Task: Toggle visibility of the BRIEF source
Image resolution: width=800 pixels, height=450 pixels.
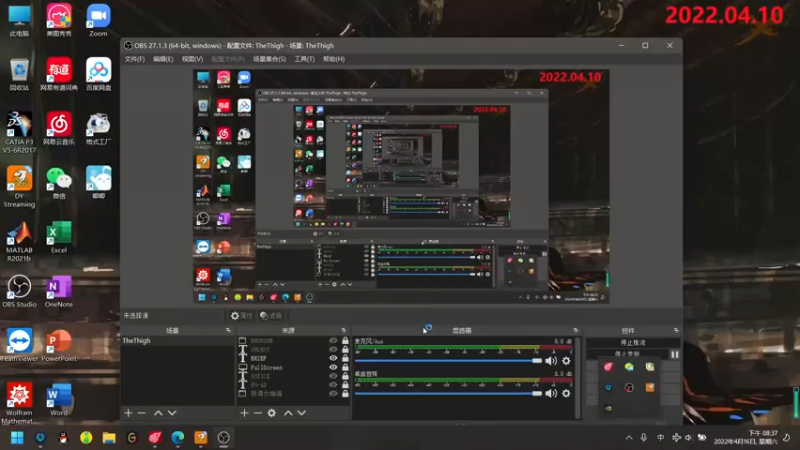Action: [333, 358]
